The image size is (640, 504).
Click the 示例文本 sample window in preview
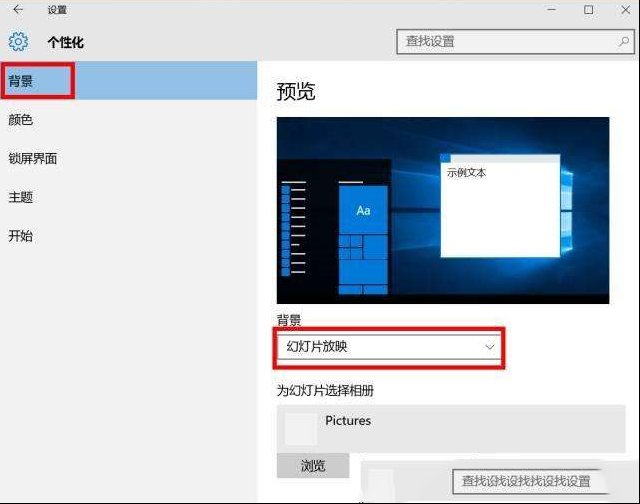tap(500, 205)
